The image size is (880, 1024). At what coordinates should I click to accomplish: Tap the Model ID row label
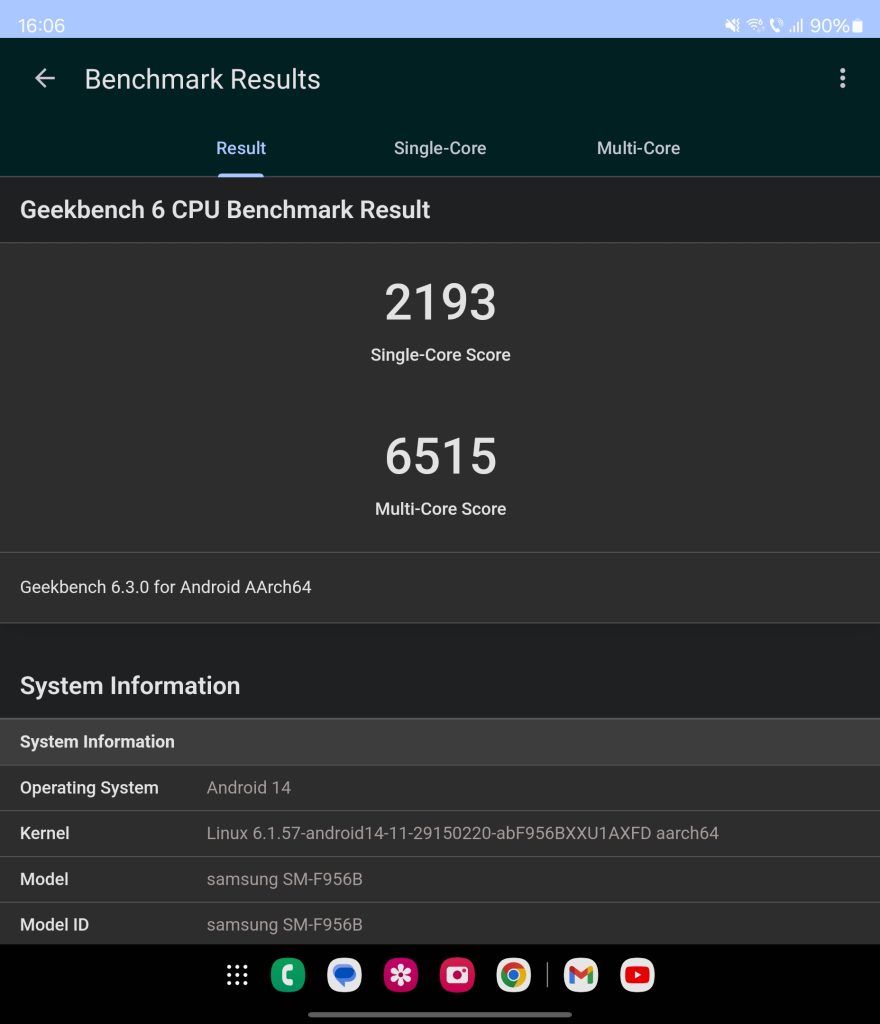[x=54, y=925]
